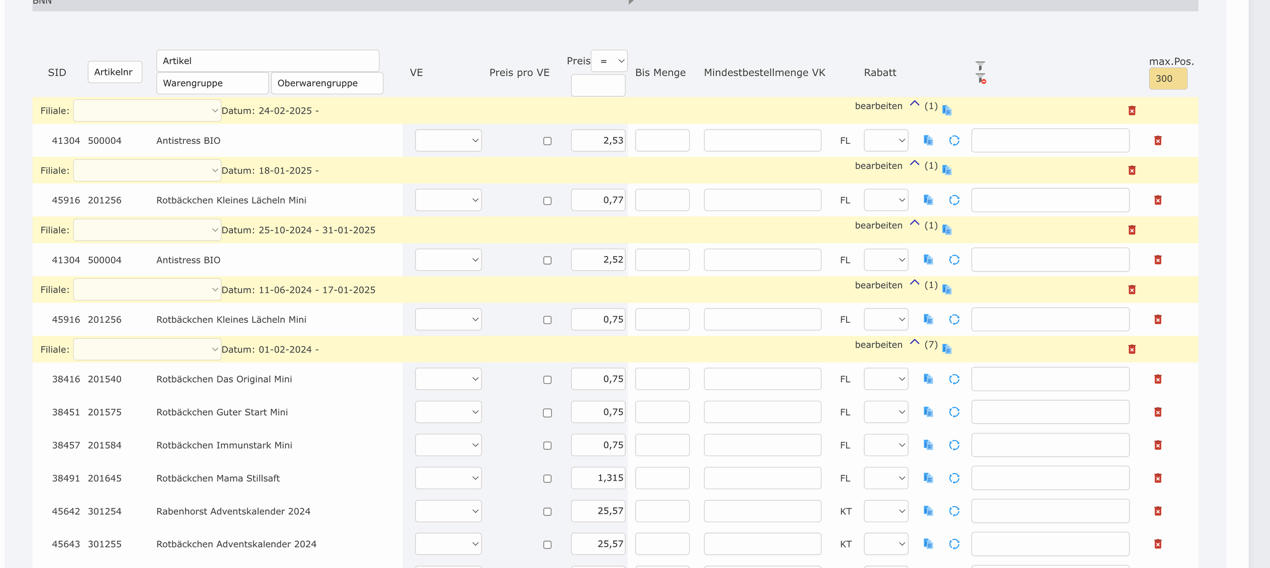Click the Artikelnr header button
The height and width of the screenshot is (568, 1270).
tap(115, 72)
